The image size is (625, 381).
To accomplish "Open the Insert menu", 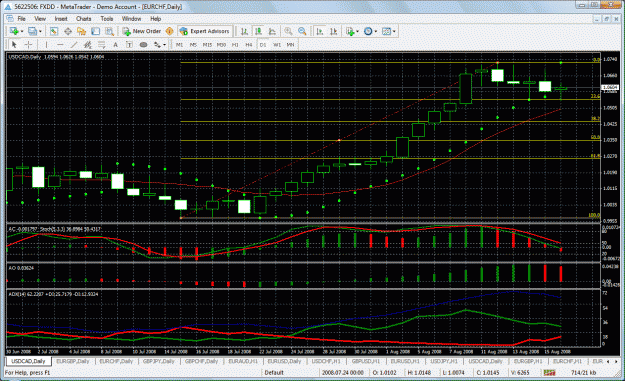I will (x=61, y=19).
